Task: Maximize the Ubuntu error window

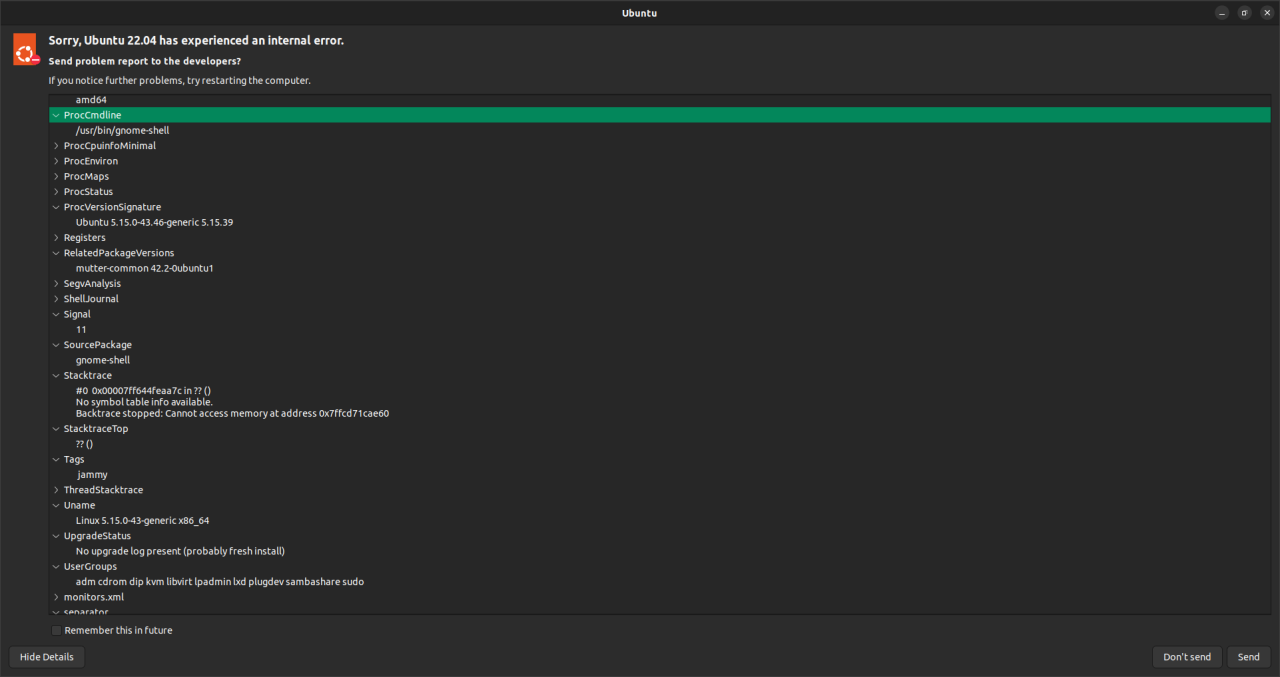Action: tap(1244, 13)
